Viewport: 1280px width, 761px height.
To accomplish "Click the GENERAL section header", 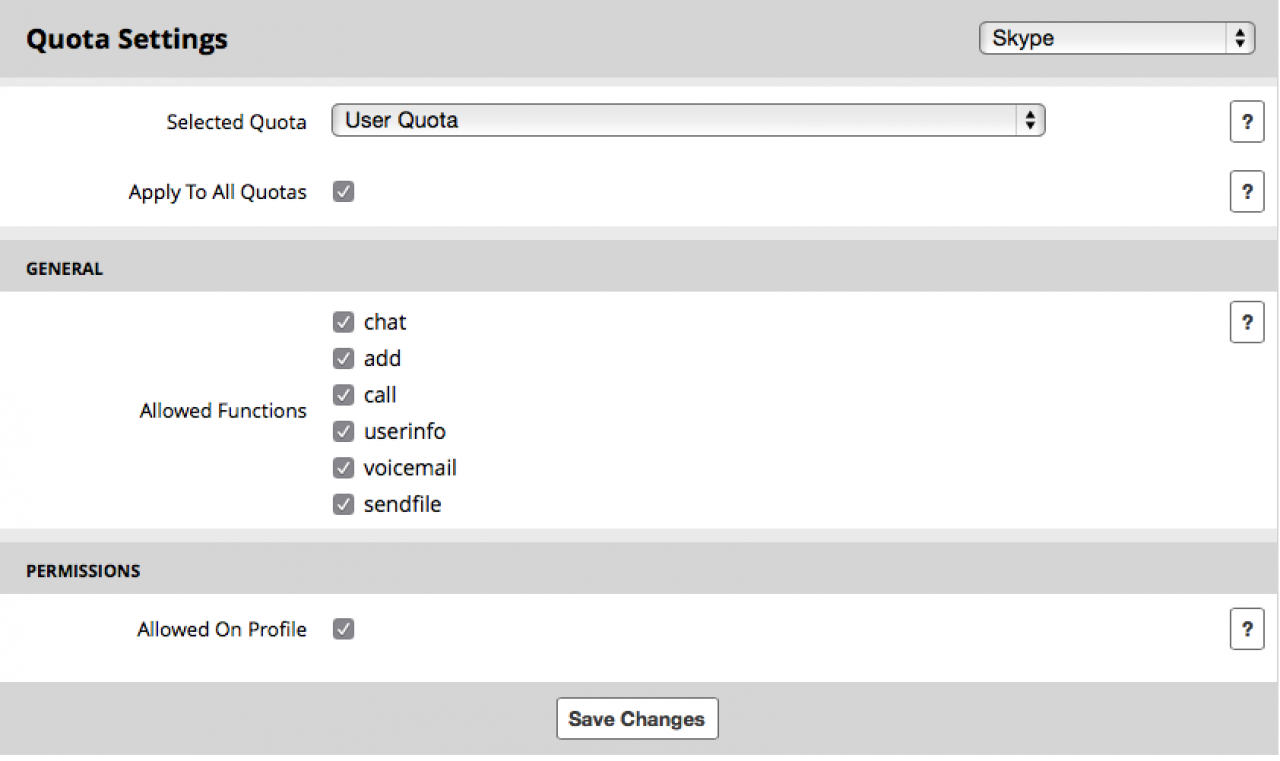I will coord(64,269).
